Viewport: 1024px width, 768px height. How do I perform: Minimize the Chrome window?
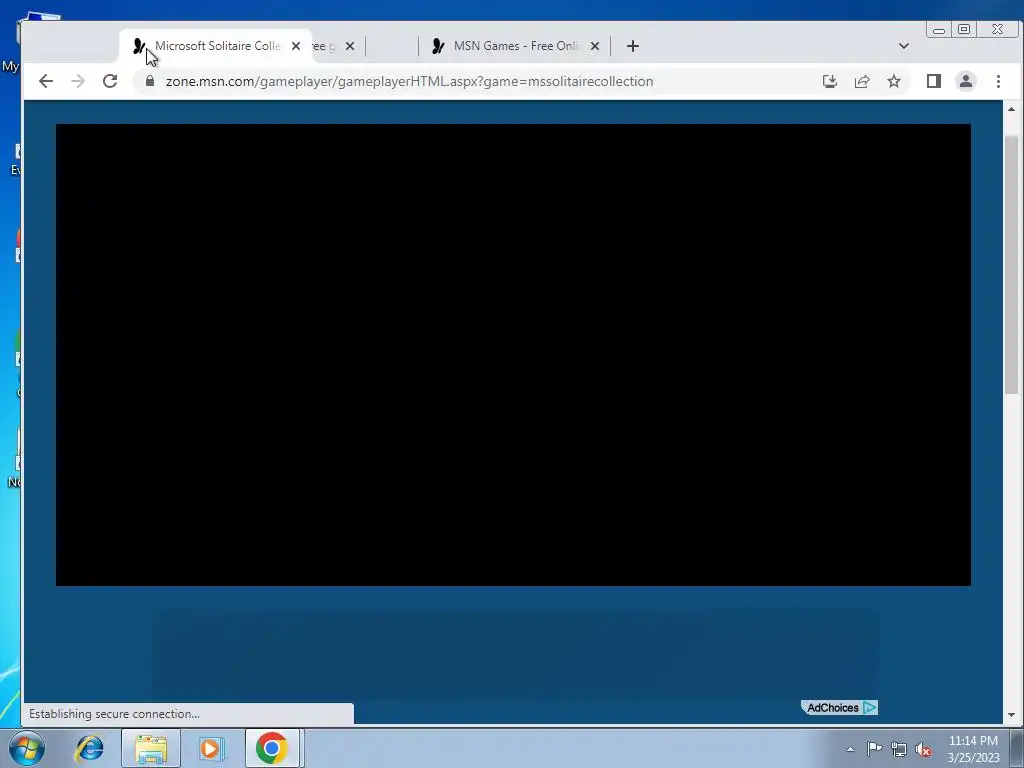click(939, 30)
